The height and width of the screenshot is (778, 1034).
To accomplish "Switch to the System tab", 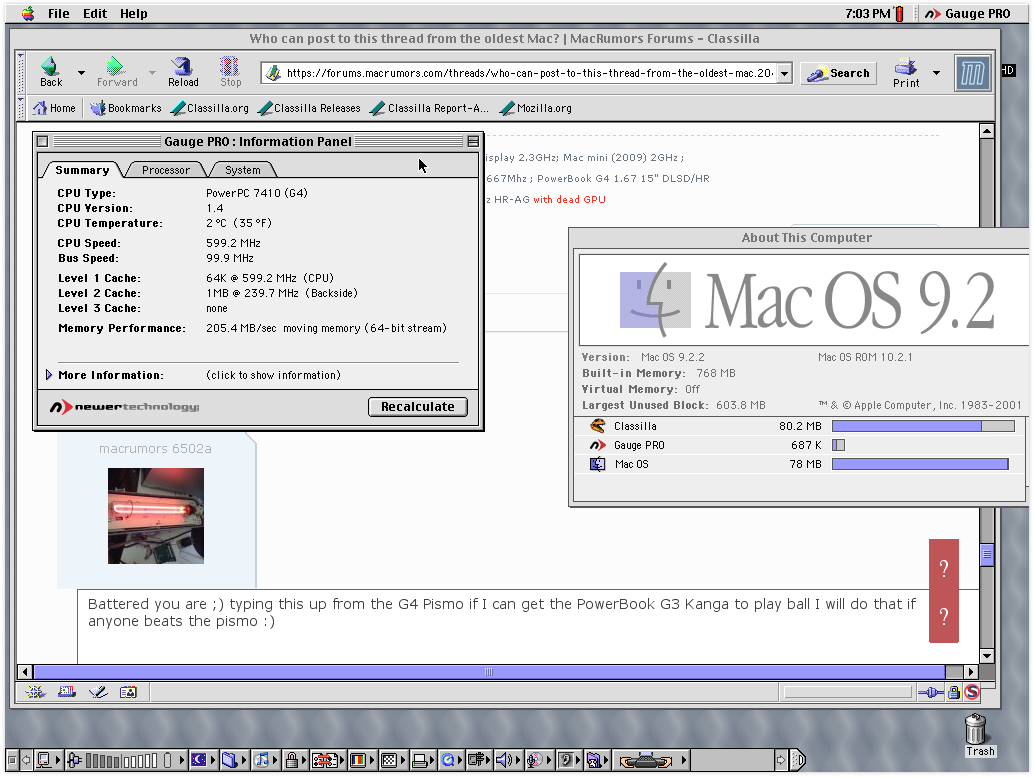I will 243,170.
